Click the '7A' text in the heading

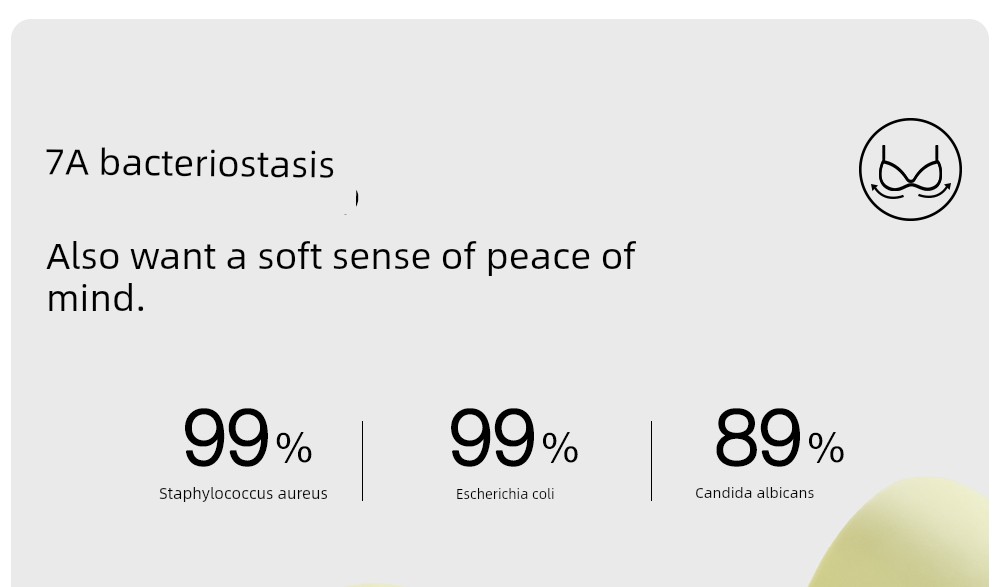67,163
